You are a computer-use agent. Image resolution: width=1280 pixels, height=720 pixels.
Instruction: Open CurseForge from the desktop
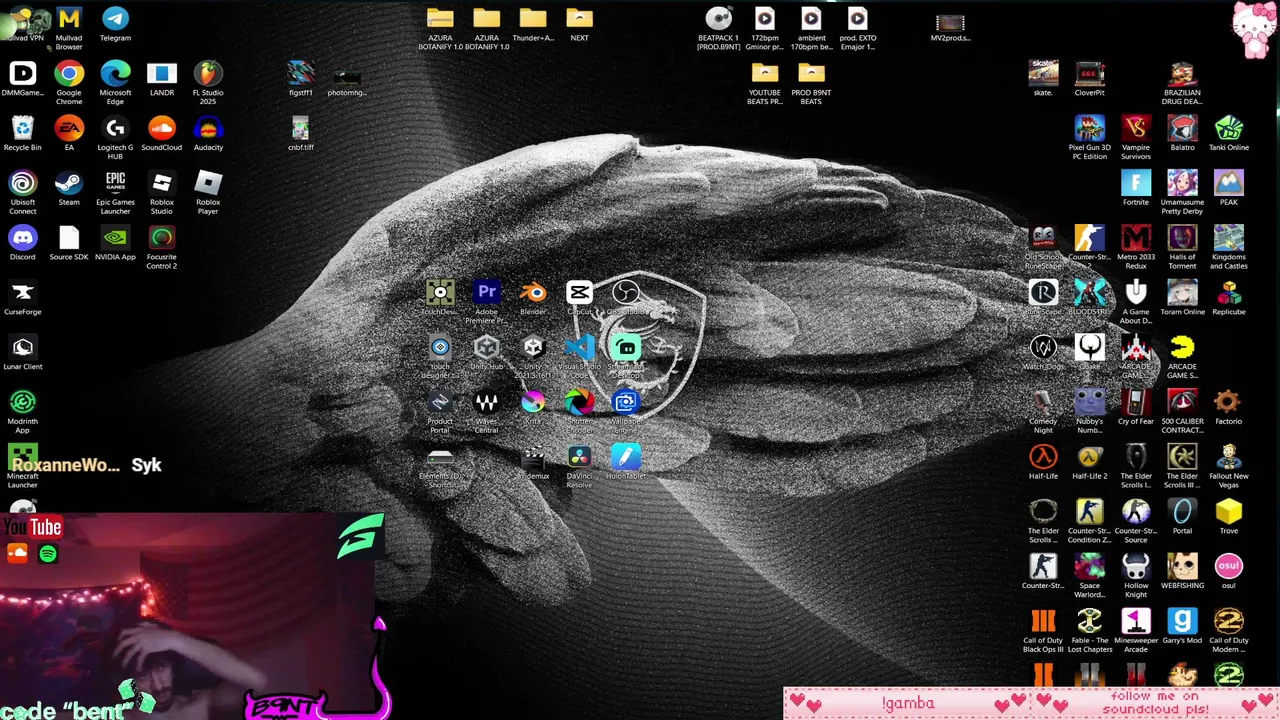tap(22, 293)
